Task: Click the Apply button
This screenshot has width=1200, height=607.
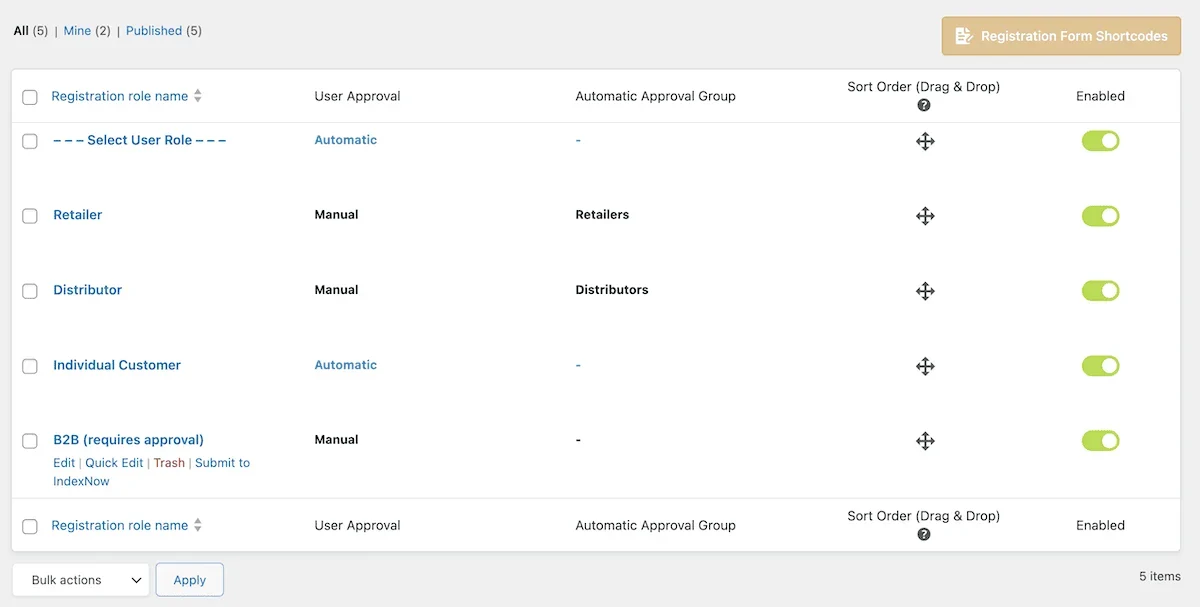Action: click(x=189, y=579)
